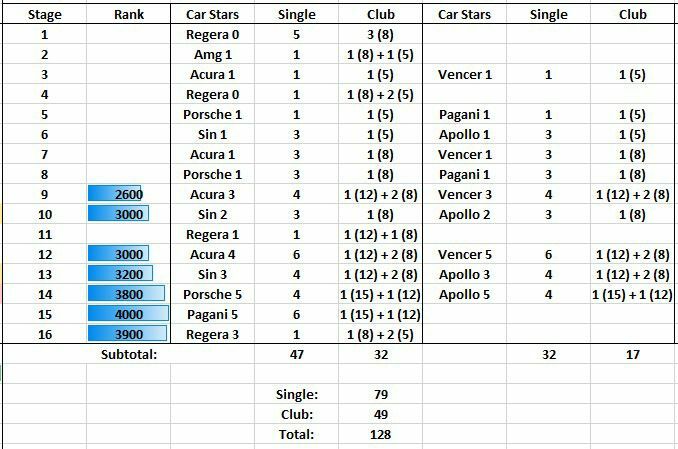The width and height of the screenshot is (678, 449).
Task: Select the Apollo 5 cell
Action: click(465, 294)
